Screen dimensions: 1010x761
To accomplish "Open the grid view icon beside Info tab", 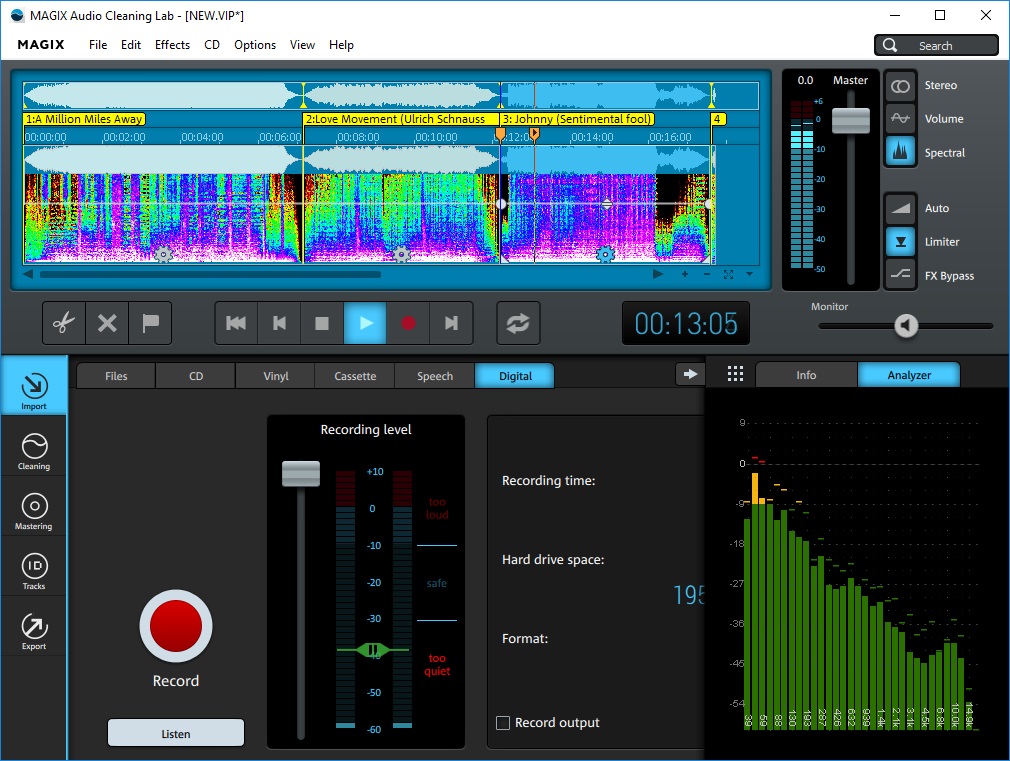I will [x=735, y=373].
